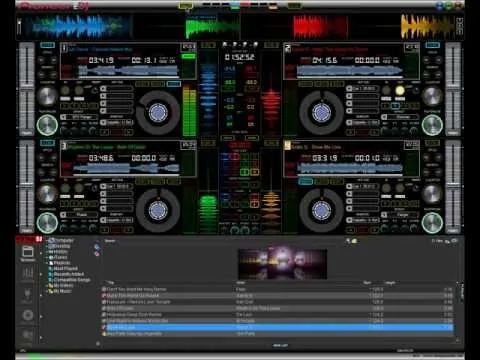480x360 pixels.
Task: Toggle the lit yellow loop button on deck 2
Action: coord(400,90)
